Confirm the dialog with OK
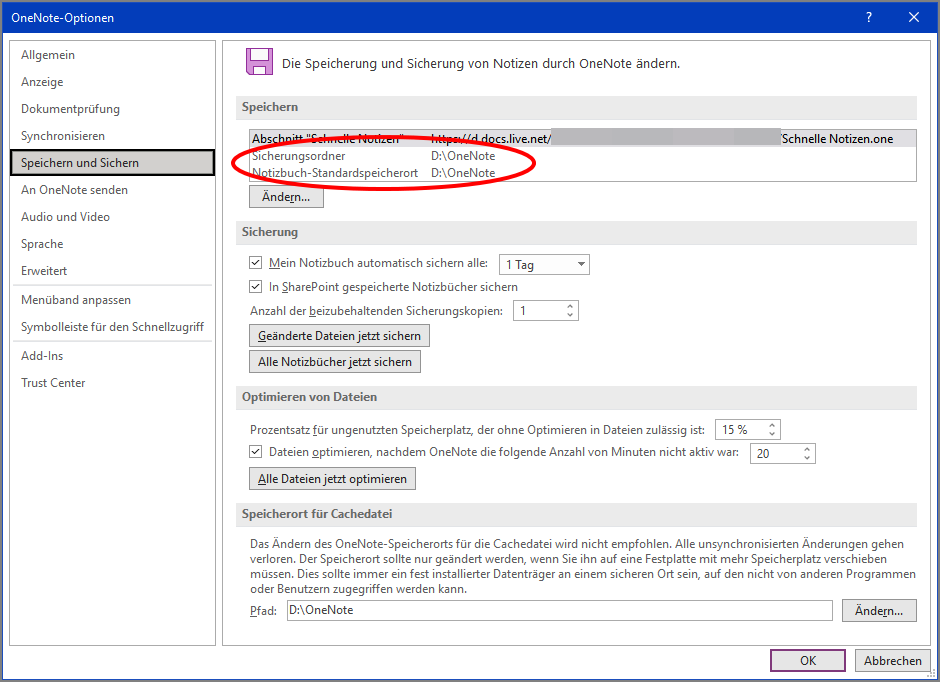This screenshot has width=940, height=682. (808, 660)
